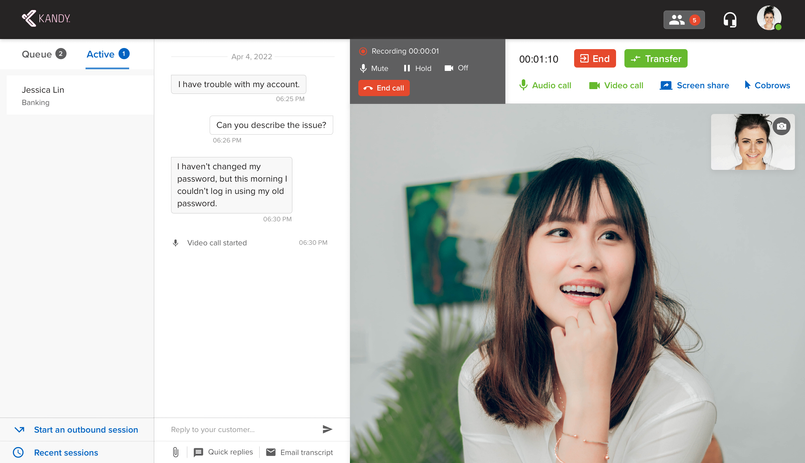Image resolution: width=805 pixels, height=463 pixels.
Task: Switch to the Queue tab
Action: coord(44,54)
